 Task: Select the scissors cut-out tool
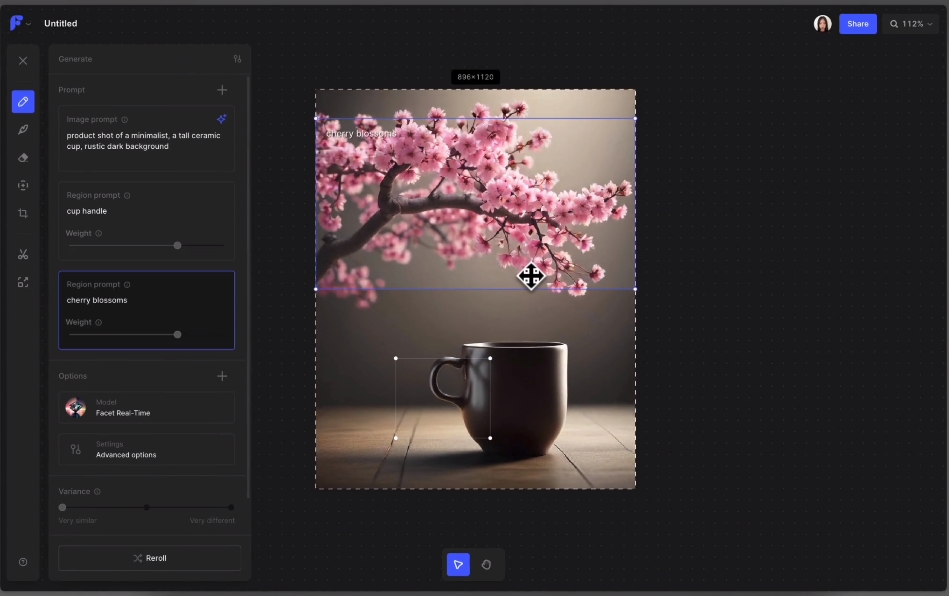(23, 254)
